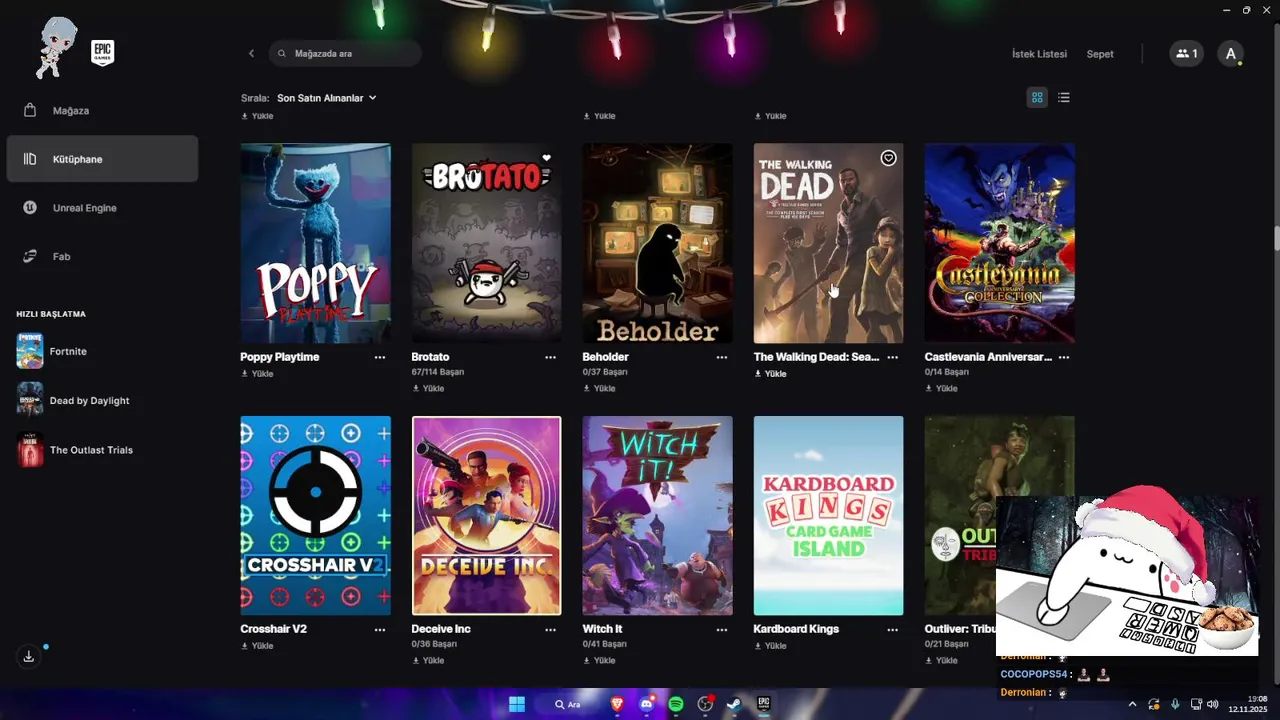
Task: Select Kütüphane in the sidebar
Action: [102, 159]
